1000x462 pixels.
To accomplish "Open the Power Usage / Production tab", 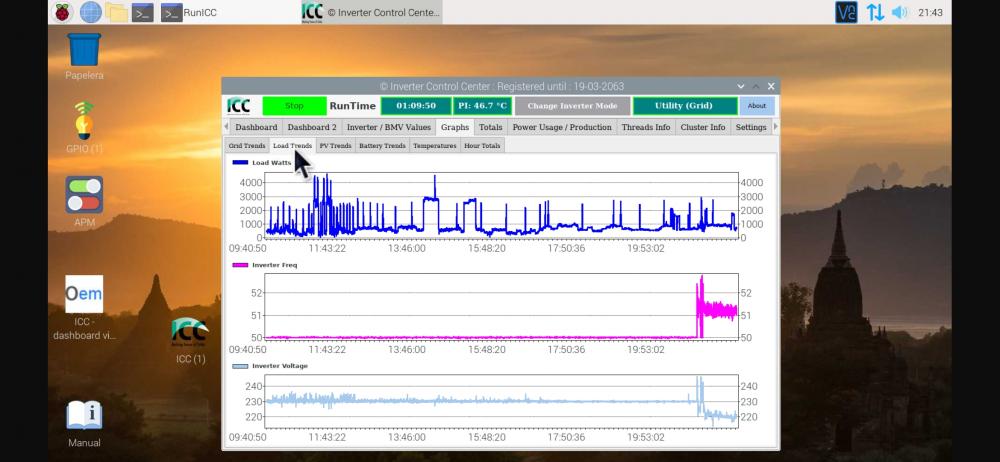I will pyautogui.click(x=562, y=127).
